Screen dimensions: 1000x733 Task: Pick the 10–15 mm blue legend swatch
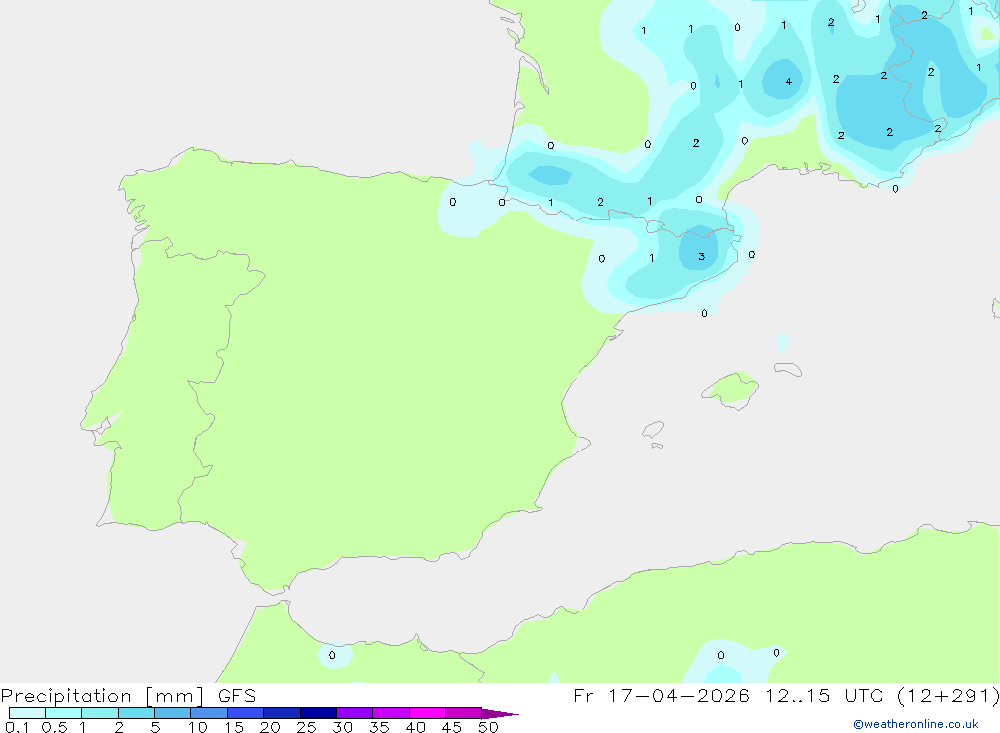[x=209, y=713]
